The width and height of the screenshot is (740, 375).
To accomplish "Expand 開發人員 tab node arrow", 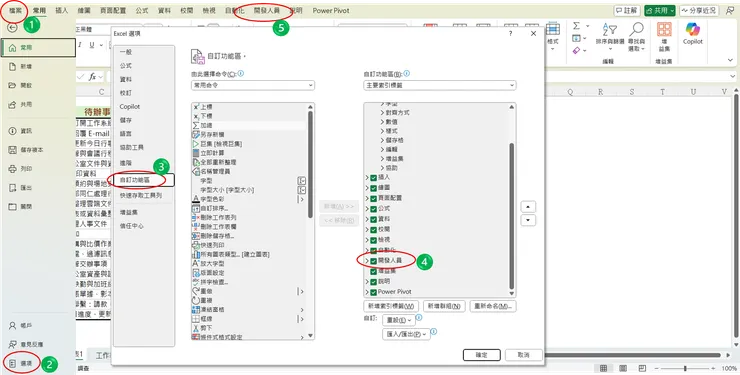I will pos(367,261).
